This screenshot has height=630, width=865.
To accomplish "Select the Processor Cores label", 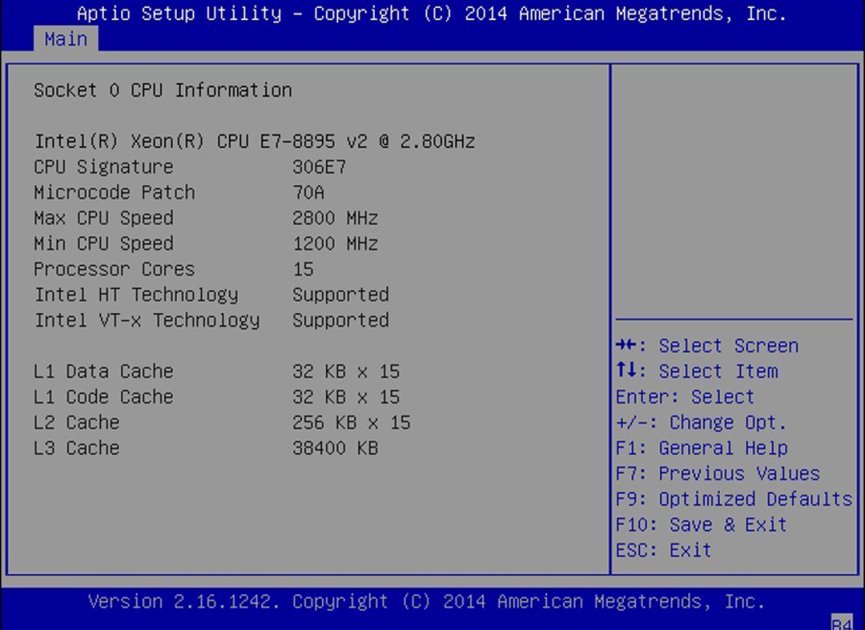I will (114, 269).
